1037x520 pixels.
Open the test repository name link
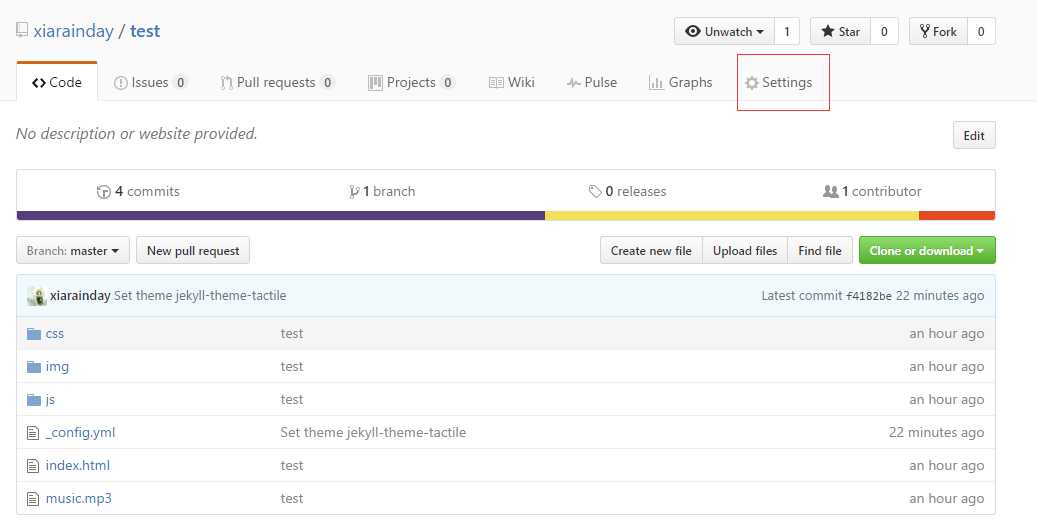145,31
